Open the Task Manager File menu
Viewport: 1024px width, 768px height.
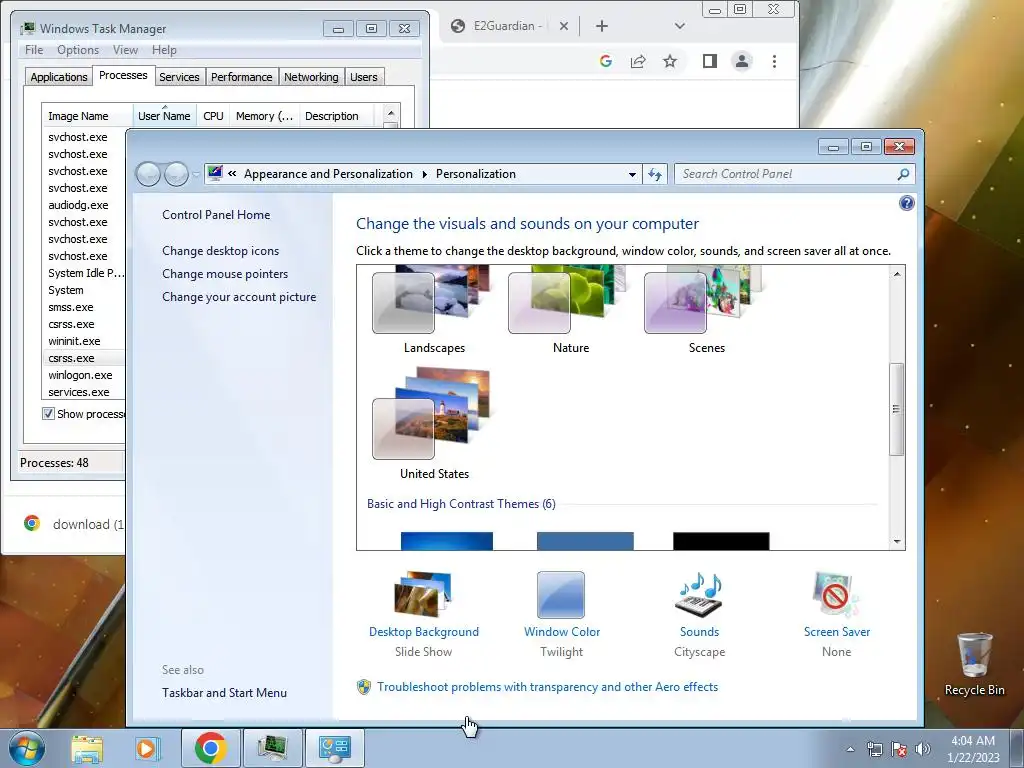(34, 50)
